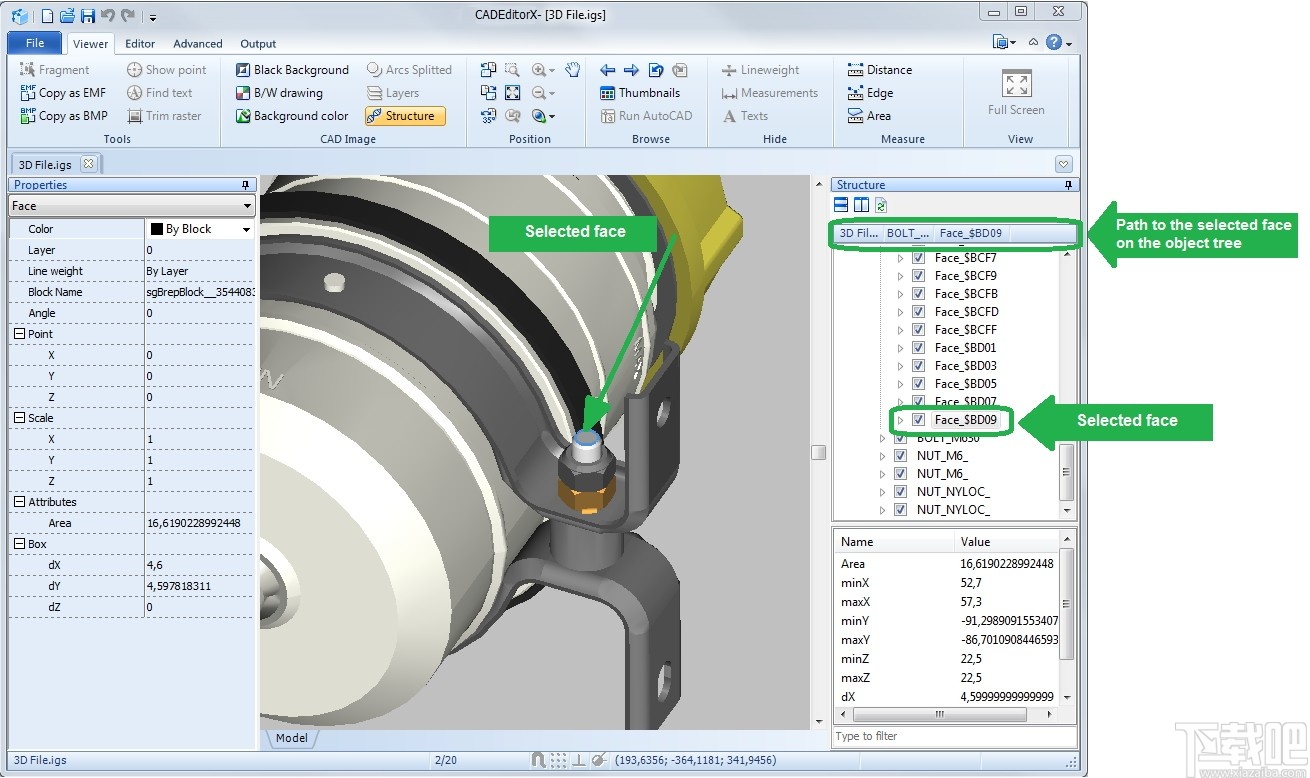Toggle Black Background mode

coord(292,70)
